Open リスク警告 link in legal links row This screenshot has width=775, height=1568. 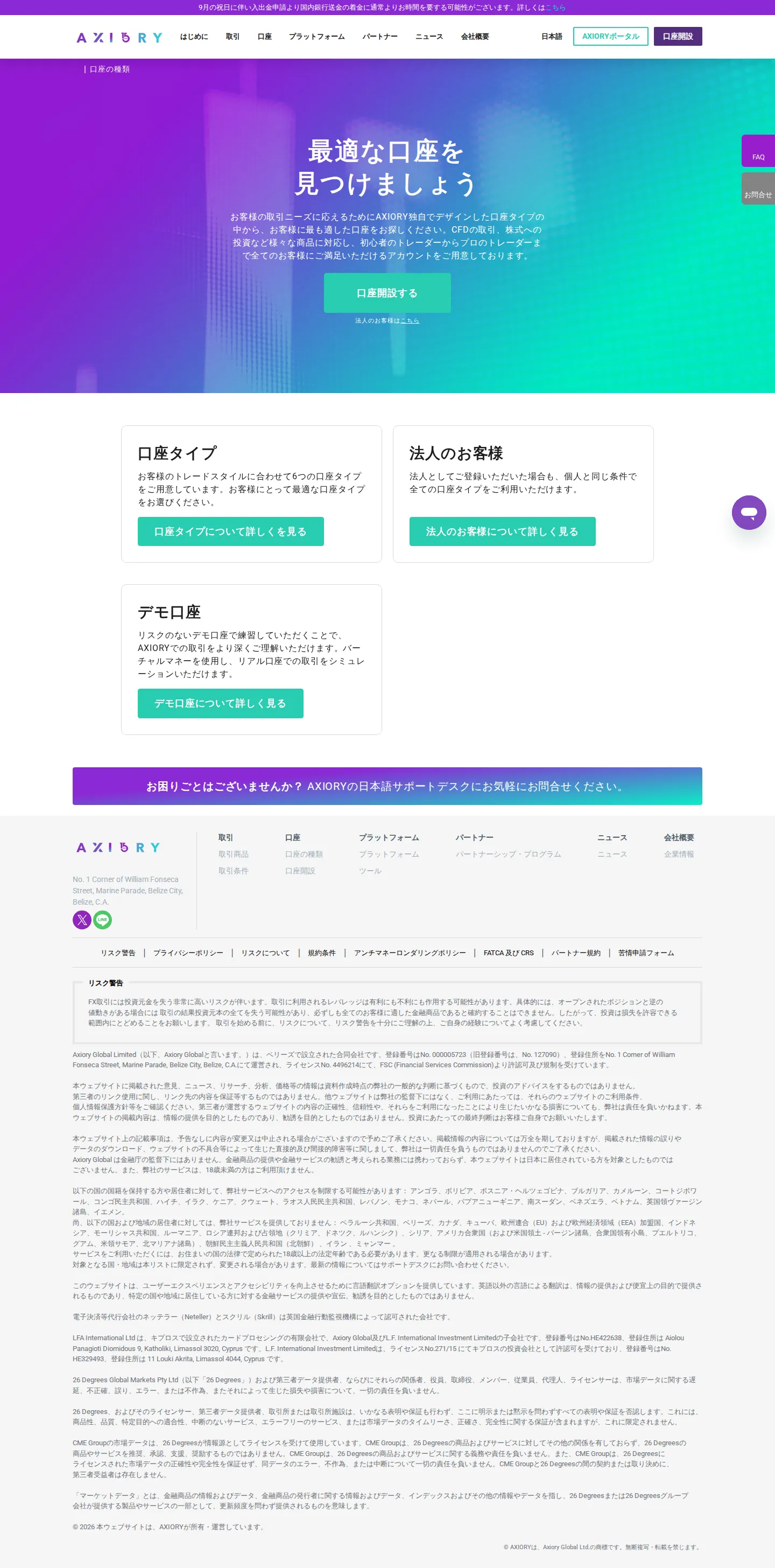[118, 953]
